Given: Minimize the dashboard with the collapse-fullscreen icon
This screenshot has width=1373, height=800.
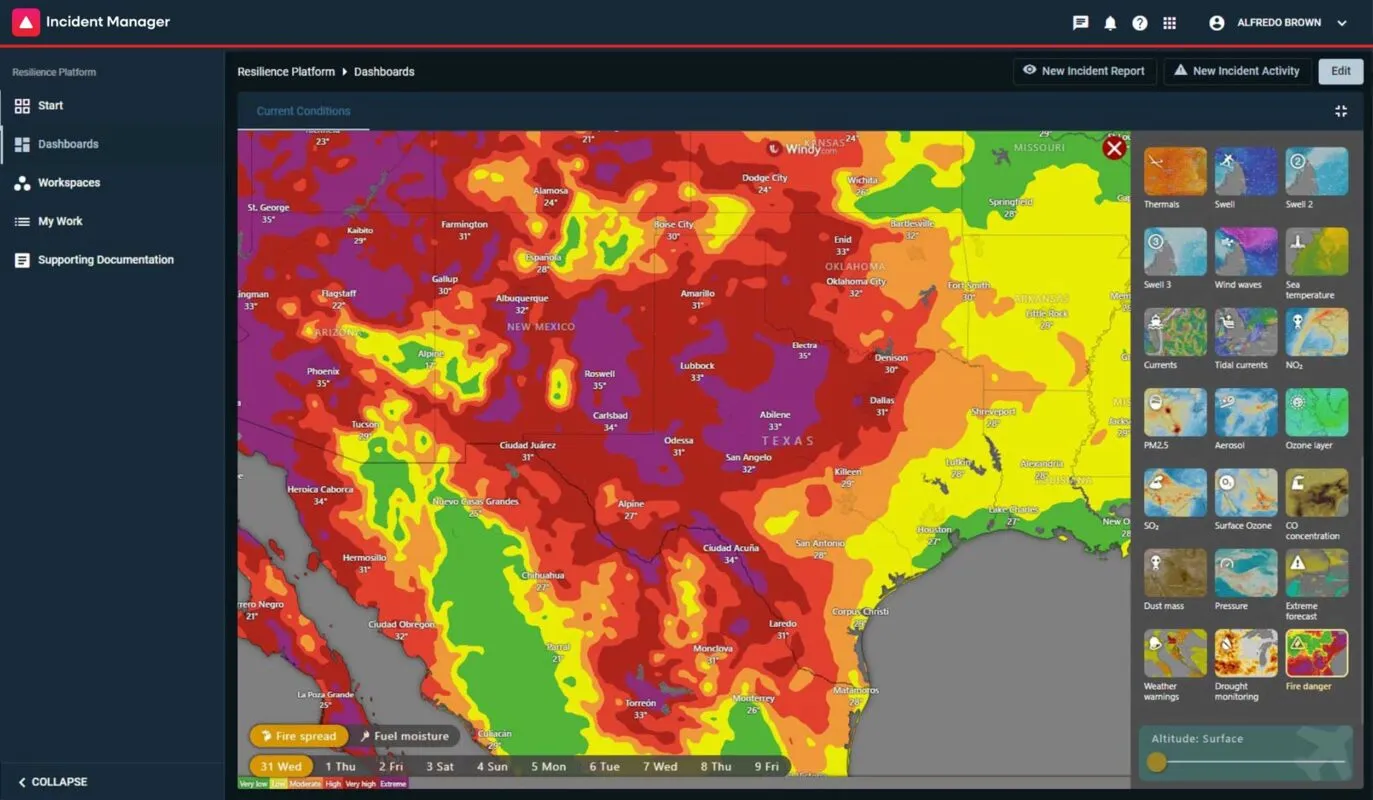Looking at the screenshot, I should 1341,111.
